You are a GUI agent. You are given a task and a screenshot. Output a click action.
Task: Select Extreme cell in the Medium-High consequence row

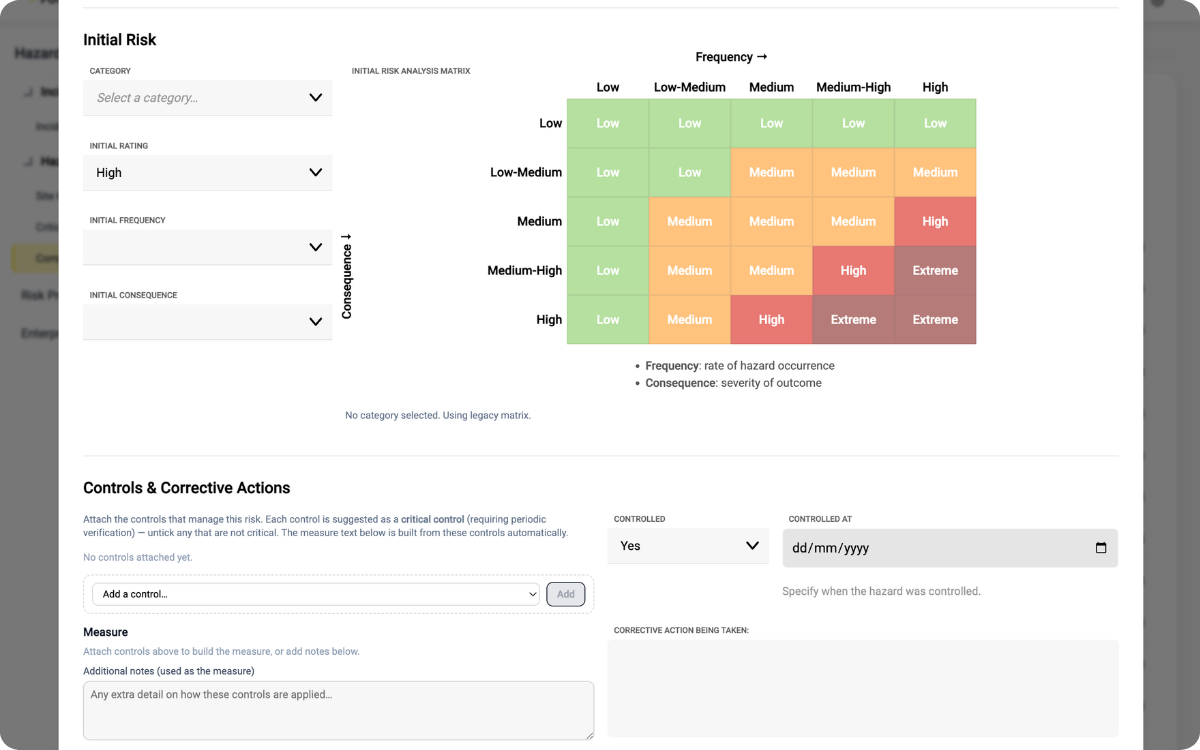pos(935,271)
